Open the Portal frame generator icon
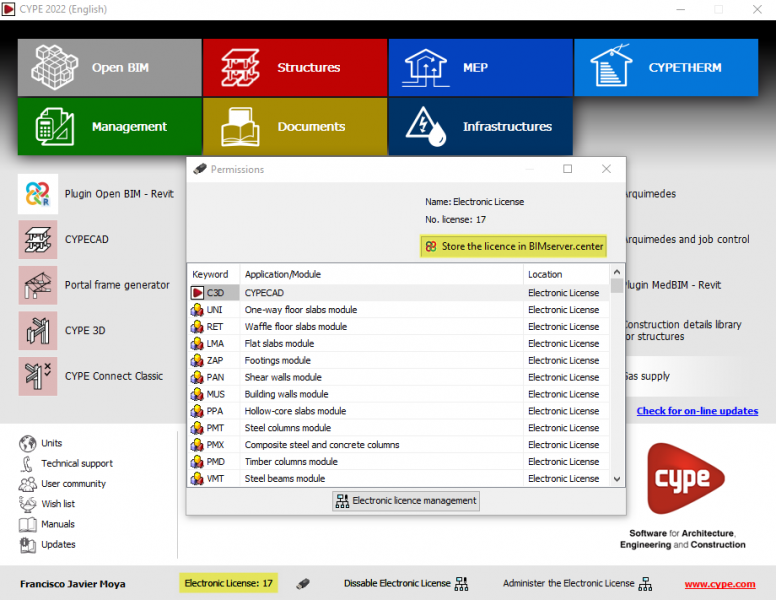The width and height of the screenshot is (776, 600). point(38,285)
